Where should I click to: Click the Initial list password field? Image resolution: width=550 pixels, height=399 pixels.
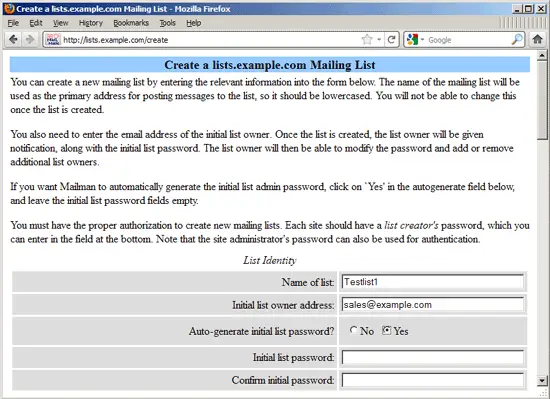[x=432, y=357]
